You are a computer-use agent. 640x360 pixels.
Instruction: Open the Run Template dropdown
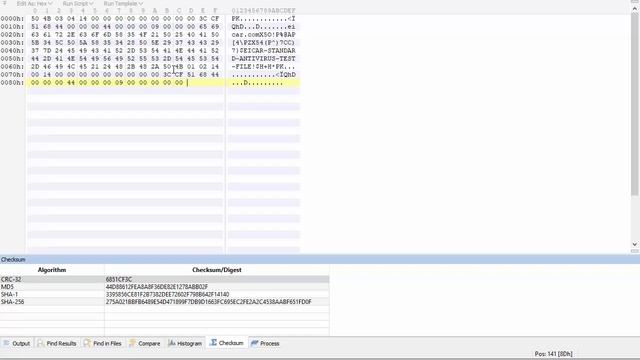123,3
